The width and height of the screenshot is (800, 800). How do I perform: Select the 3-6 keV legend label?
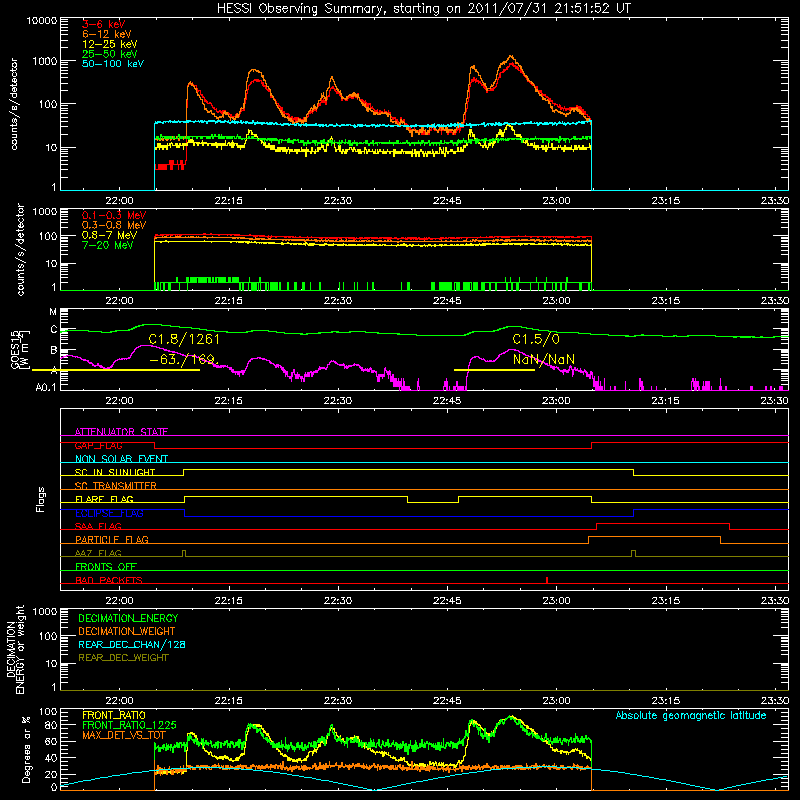[x=103, y=24]
